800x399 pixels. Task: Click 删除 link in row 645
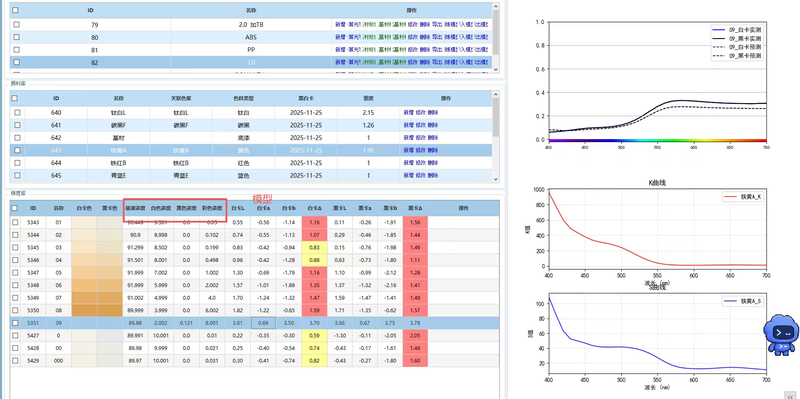point(433,176)
